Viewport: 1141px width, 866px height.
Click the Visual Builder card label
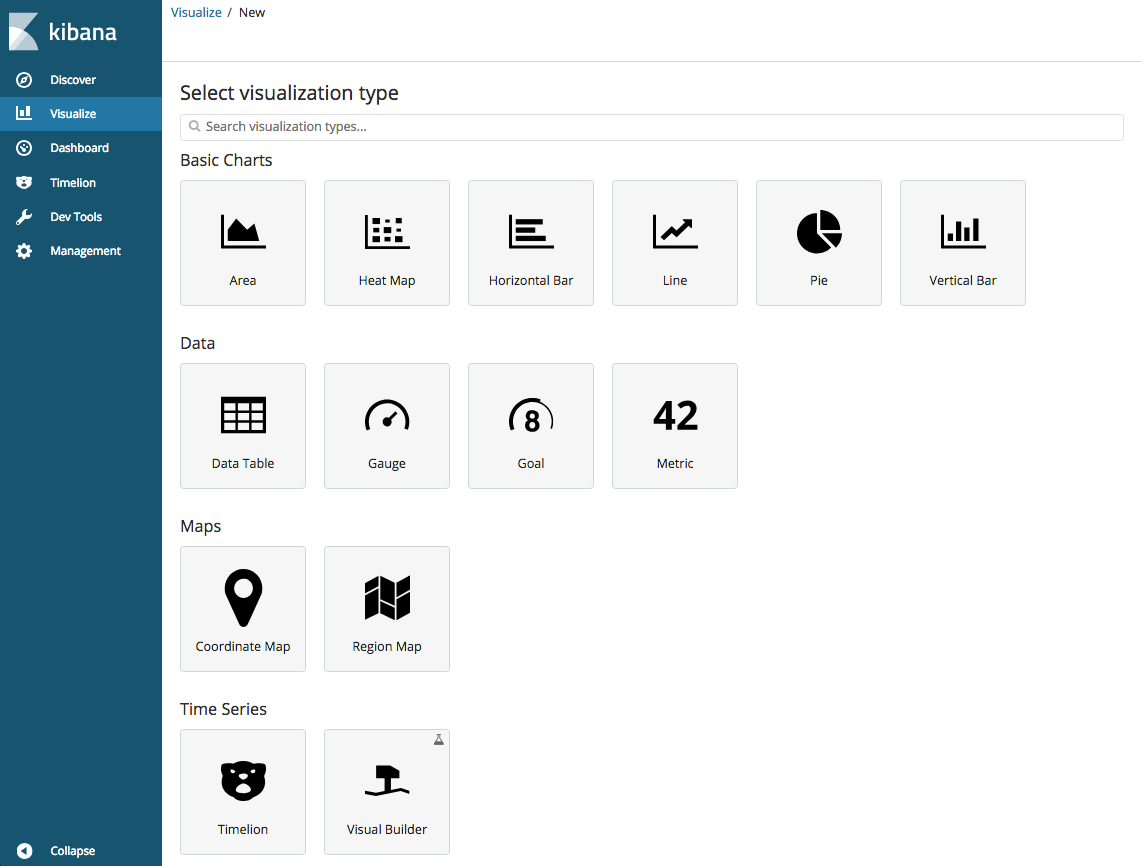coord(387,830)
